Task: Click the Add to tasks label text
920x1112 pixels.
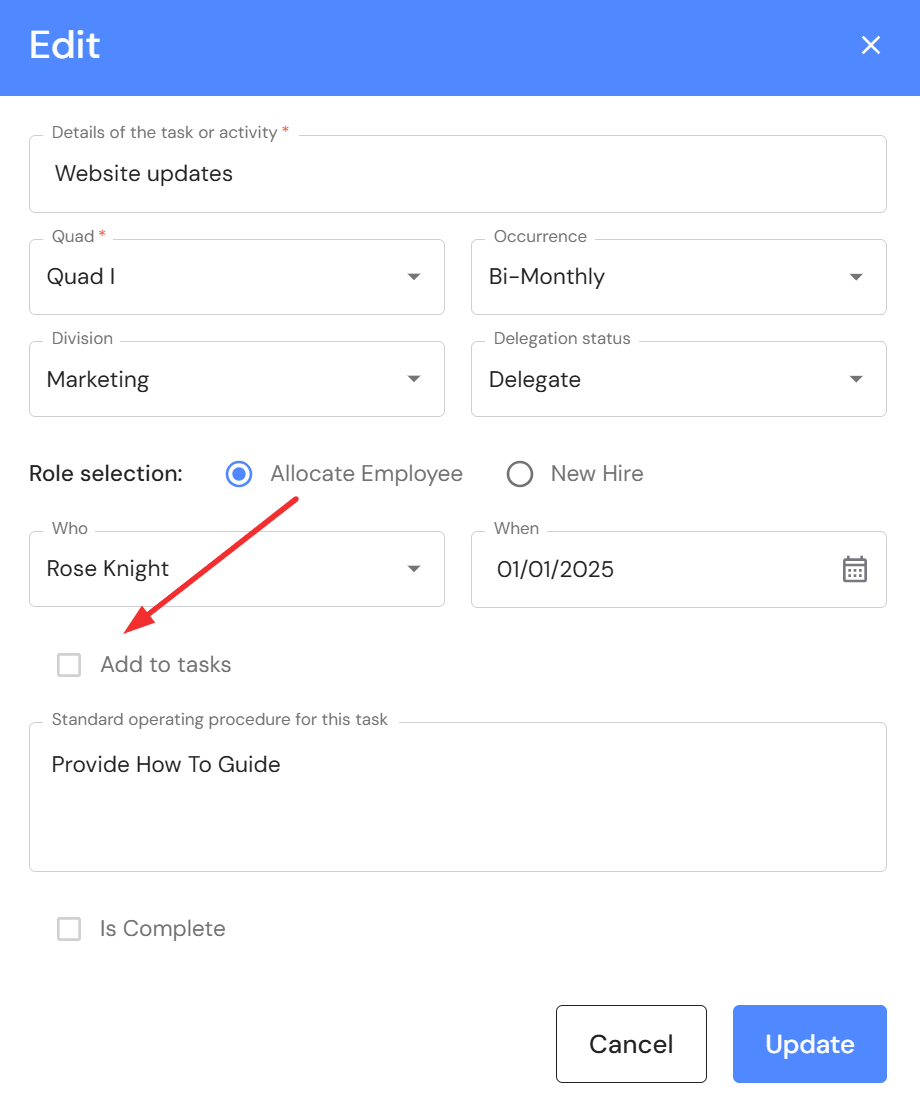Action: (166, 665)
